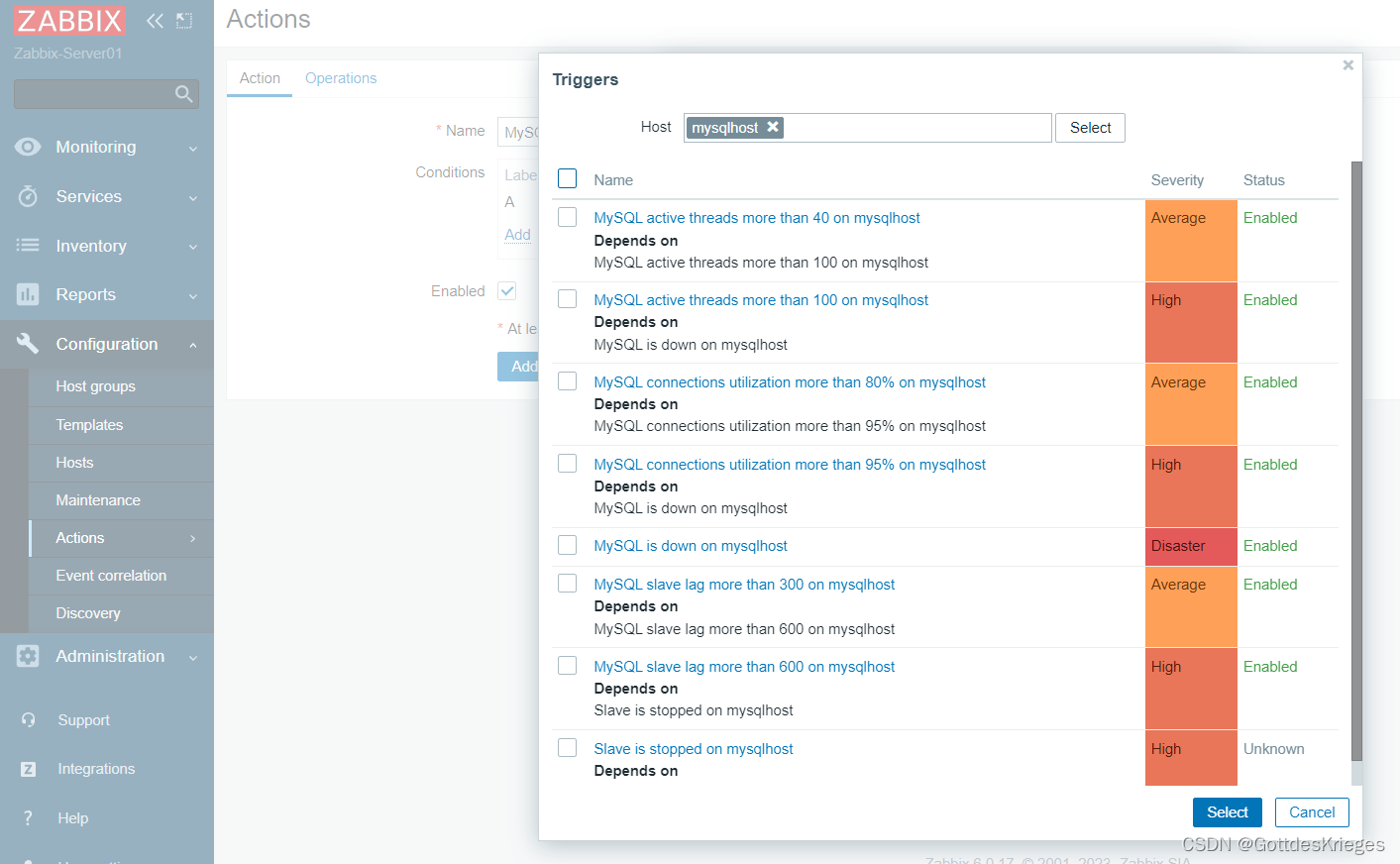The image size is (1400, 864).
Task: Click the Disaster severity cell
Action: point(1191,546)
